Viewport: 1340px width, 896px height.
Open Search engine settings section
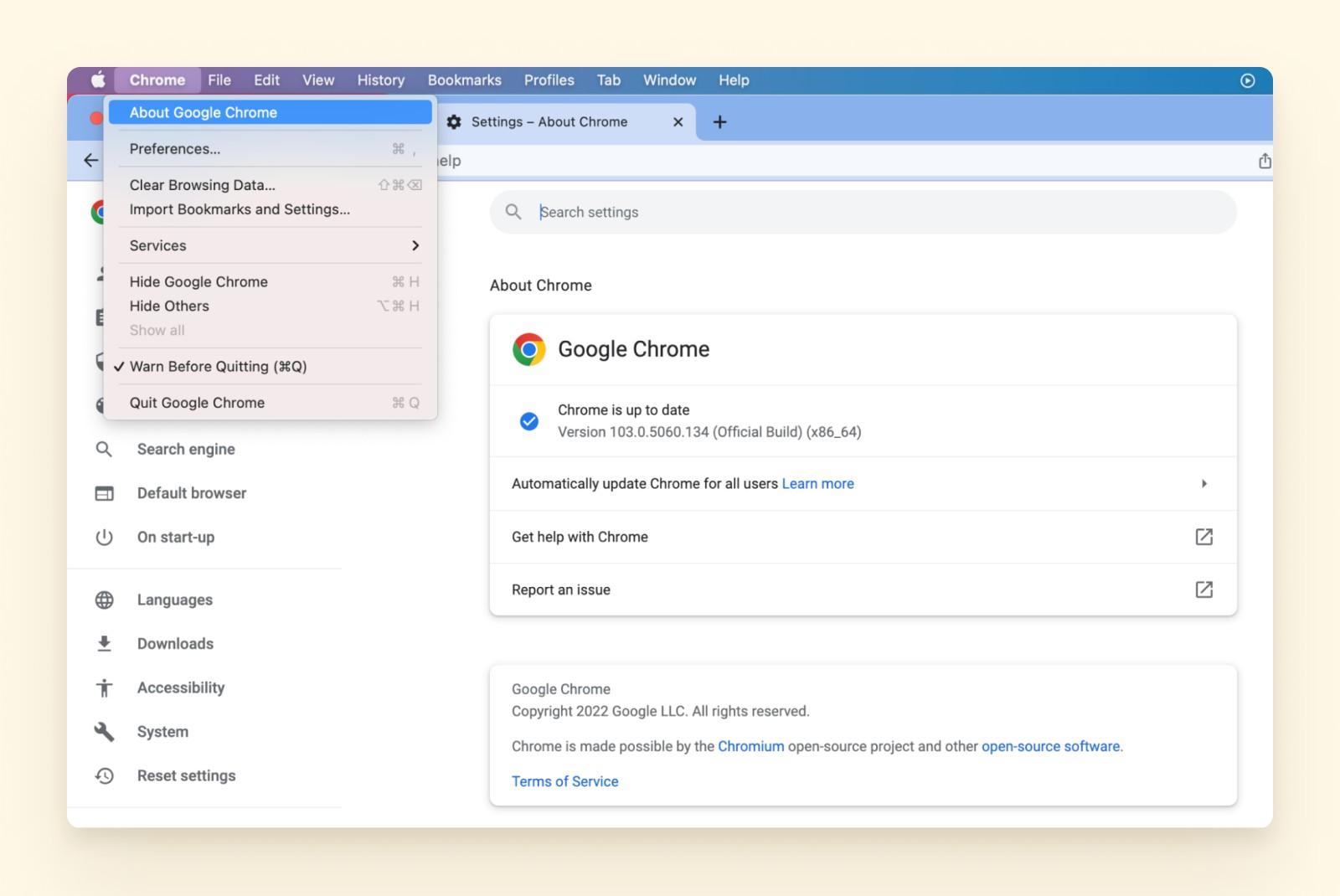(186, 450)
